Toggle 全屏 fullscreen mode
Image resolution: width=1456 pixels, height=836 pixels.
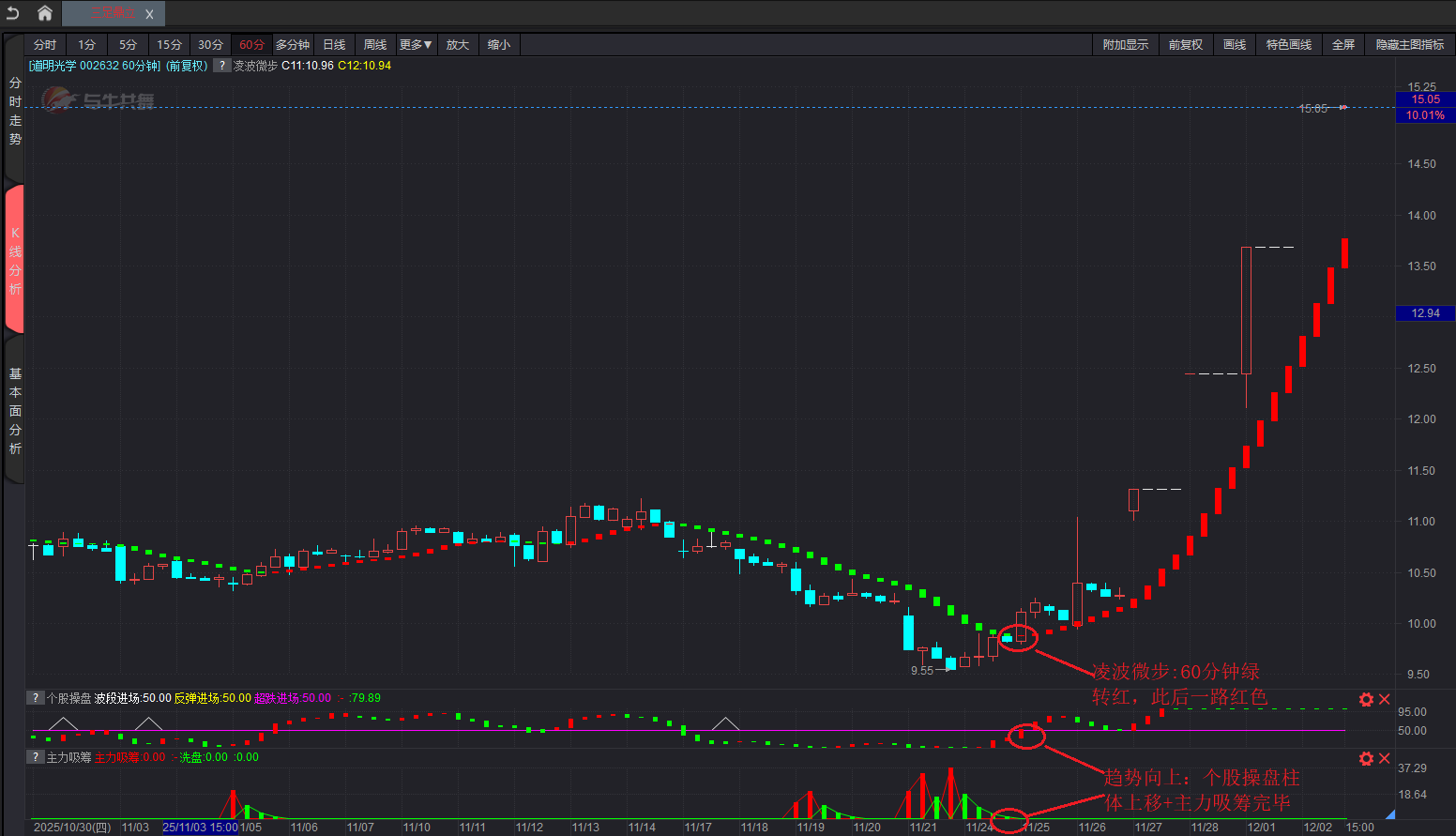[x=1342, y=45]
